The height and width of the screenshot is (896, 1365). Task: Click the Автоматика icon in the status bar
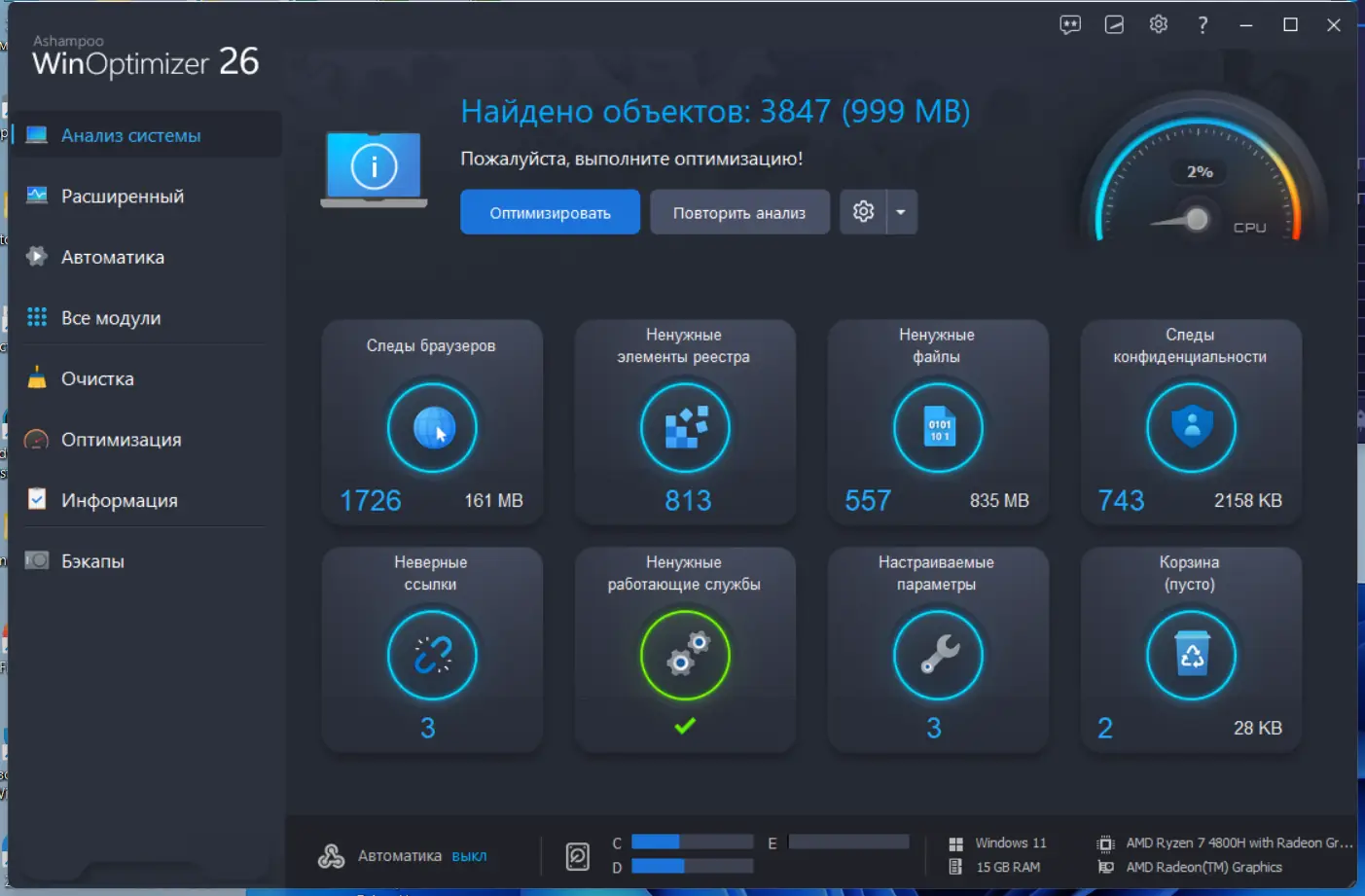pos(331,855)
